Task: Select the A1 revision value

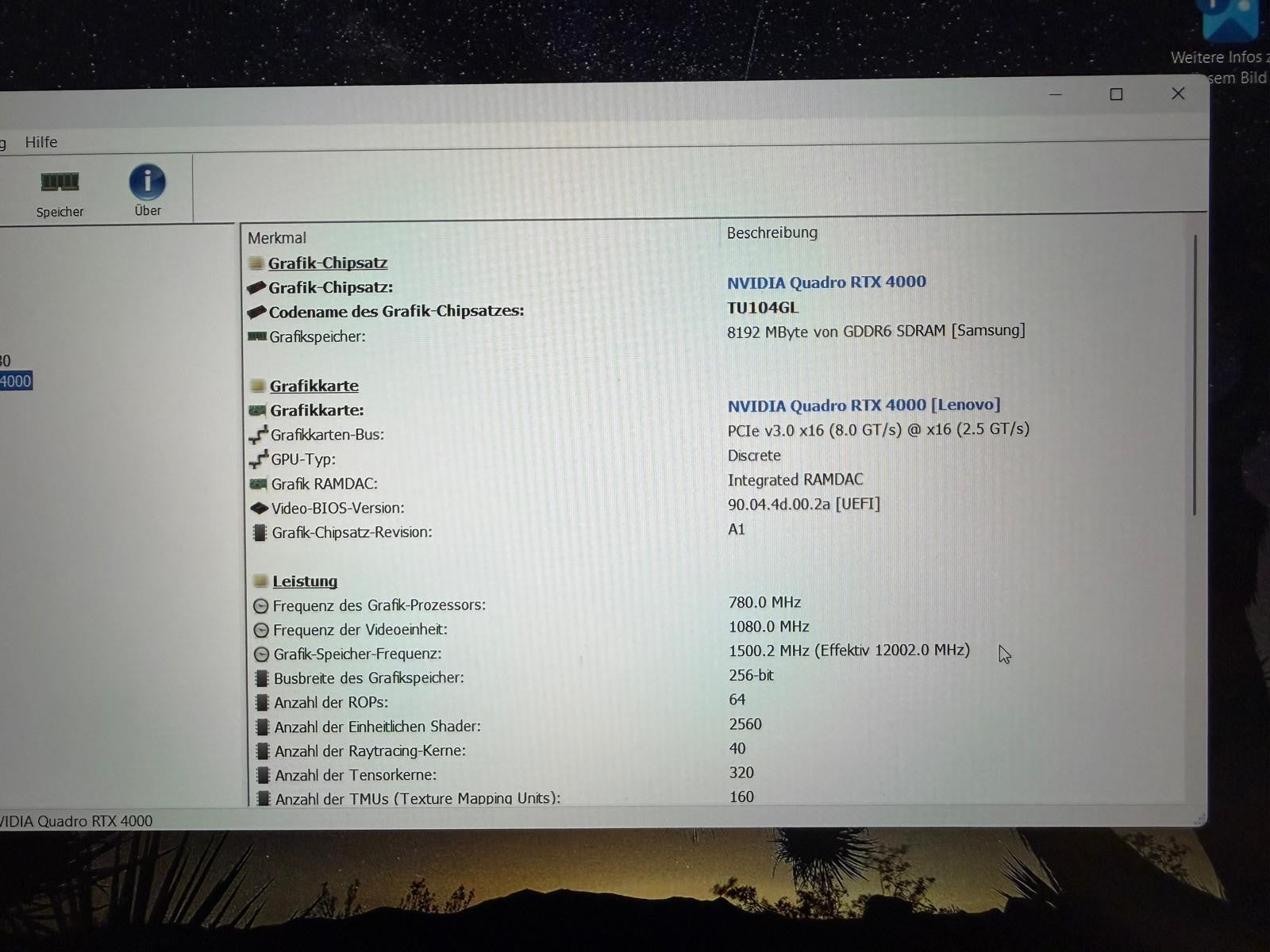Action: coord(737,529)
